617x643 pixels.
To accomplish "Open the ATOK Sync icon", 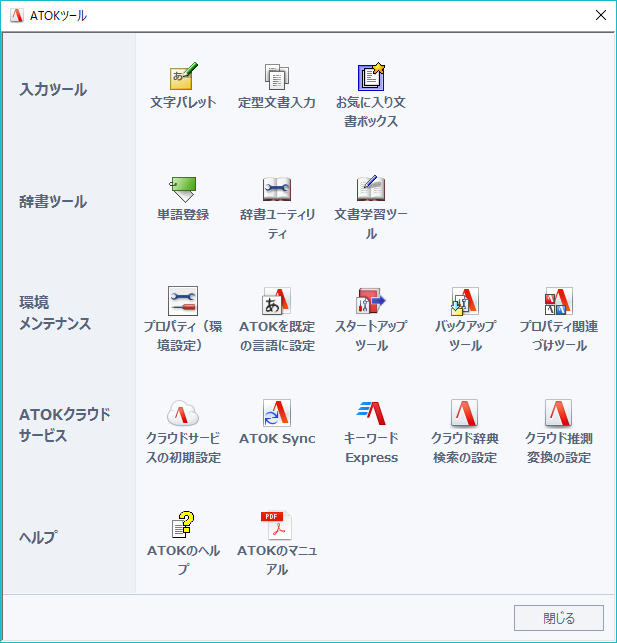I will 277,413.
